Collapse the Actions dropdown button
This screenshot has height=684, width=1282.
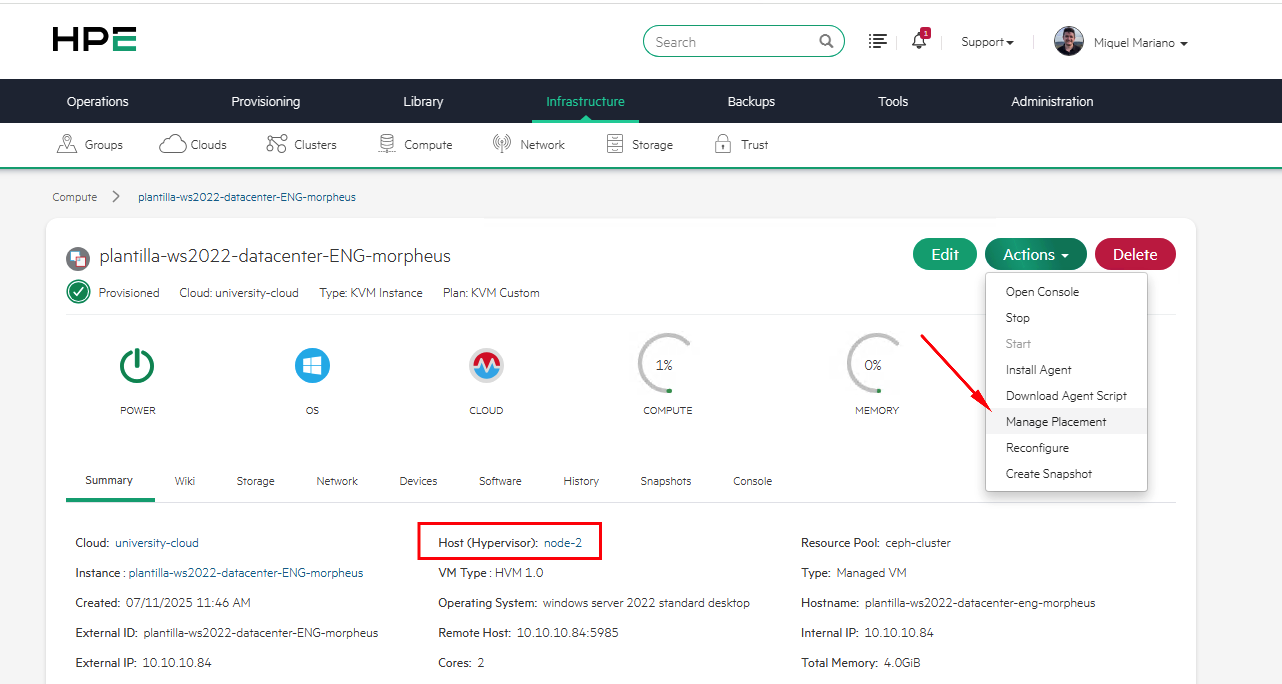click(x=1035, y=255)
